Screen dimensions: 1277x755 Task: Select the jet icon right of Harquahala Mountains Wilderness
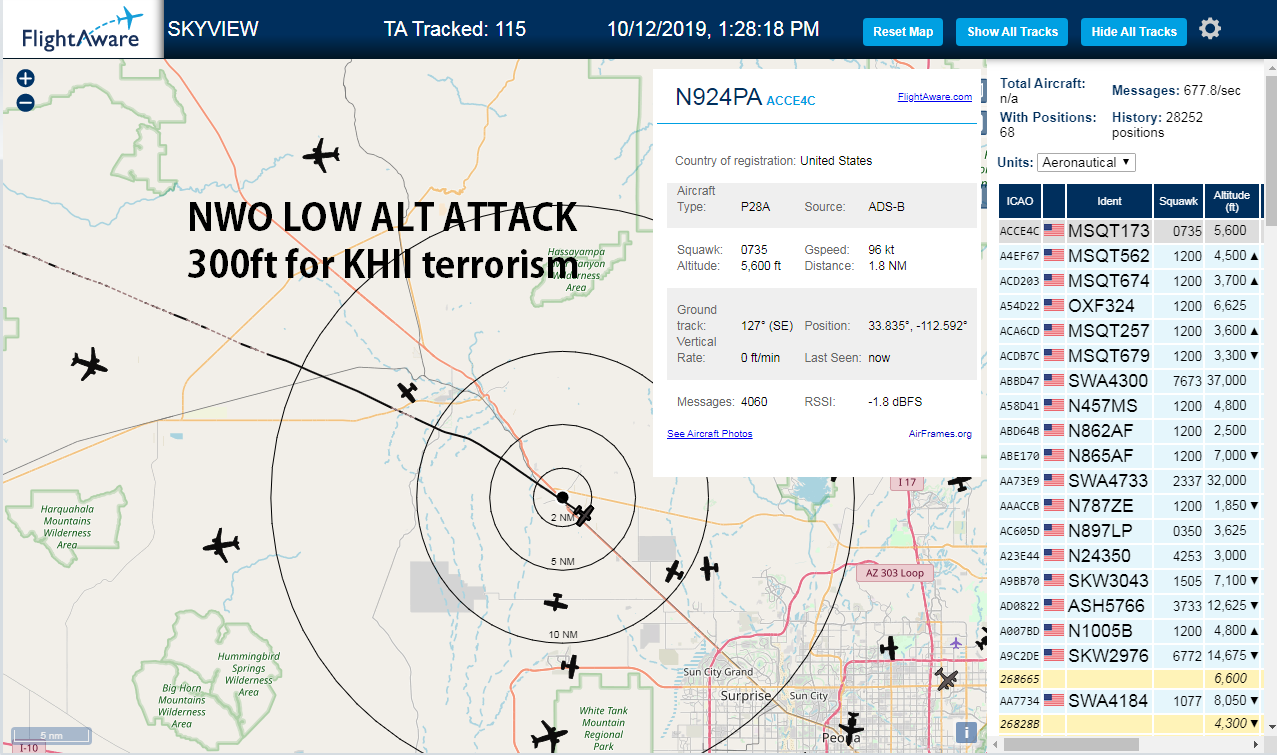pos(221,547)
